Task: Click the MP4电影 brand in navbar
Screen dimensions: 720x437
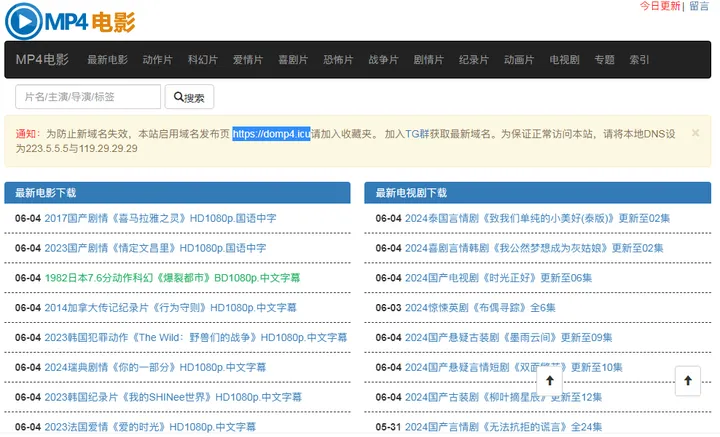Action: (x=42, y=60)
